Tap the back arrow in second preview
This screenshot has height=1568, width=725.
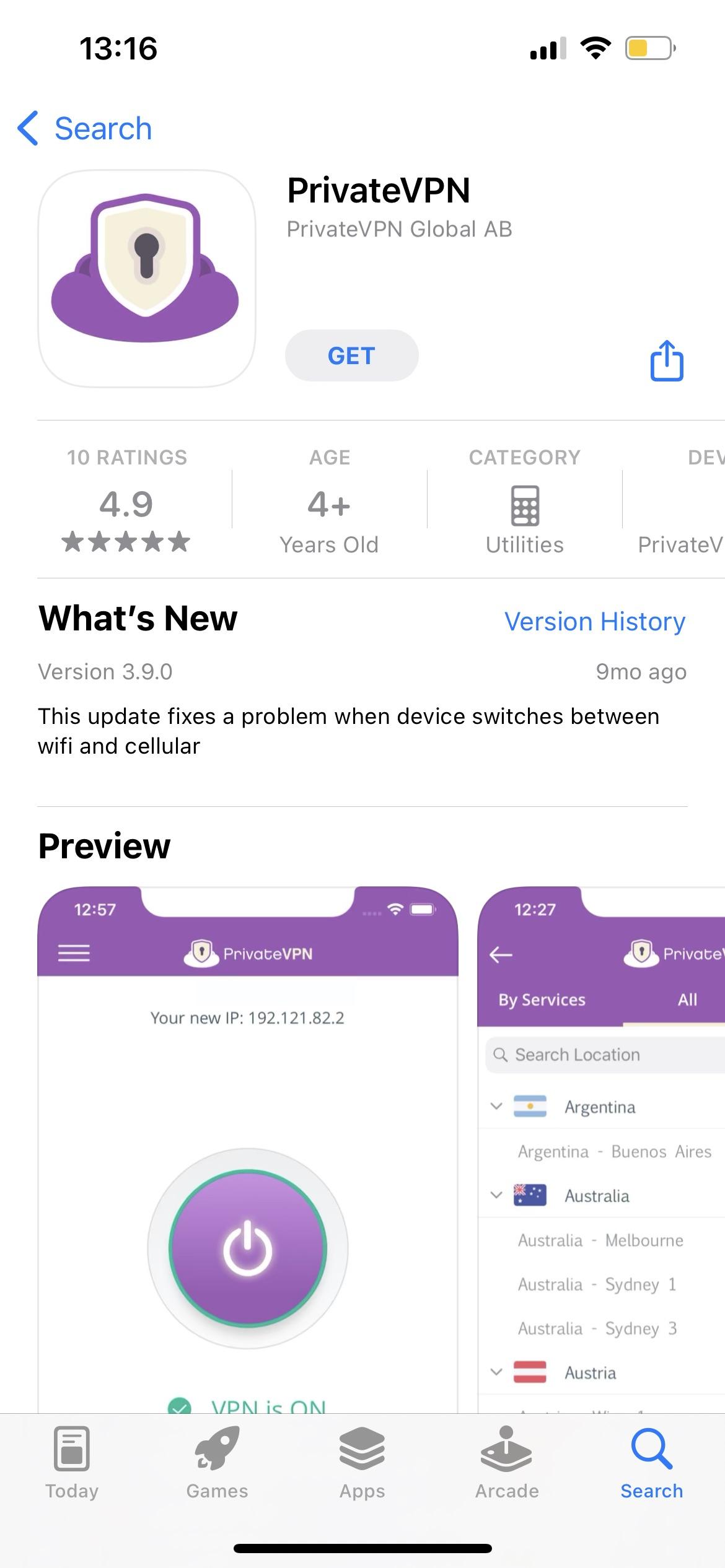click(x=501, y=955)
